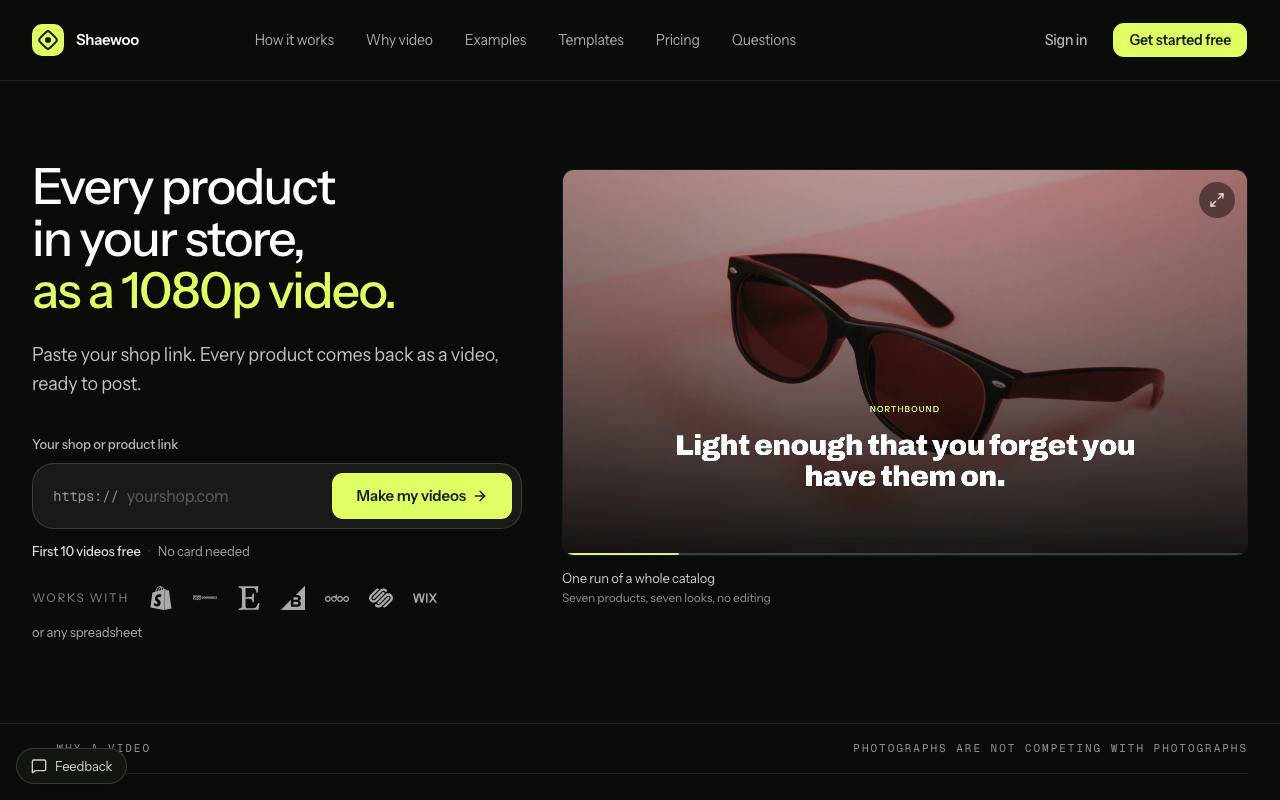Go to the Pricing page
Image resolution: width=1280 pixels, height=800 pixels.
678,40
